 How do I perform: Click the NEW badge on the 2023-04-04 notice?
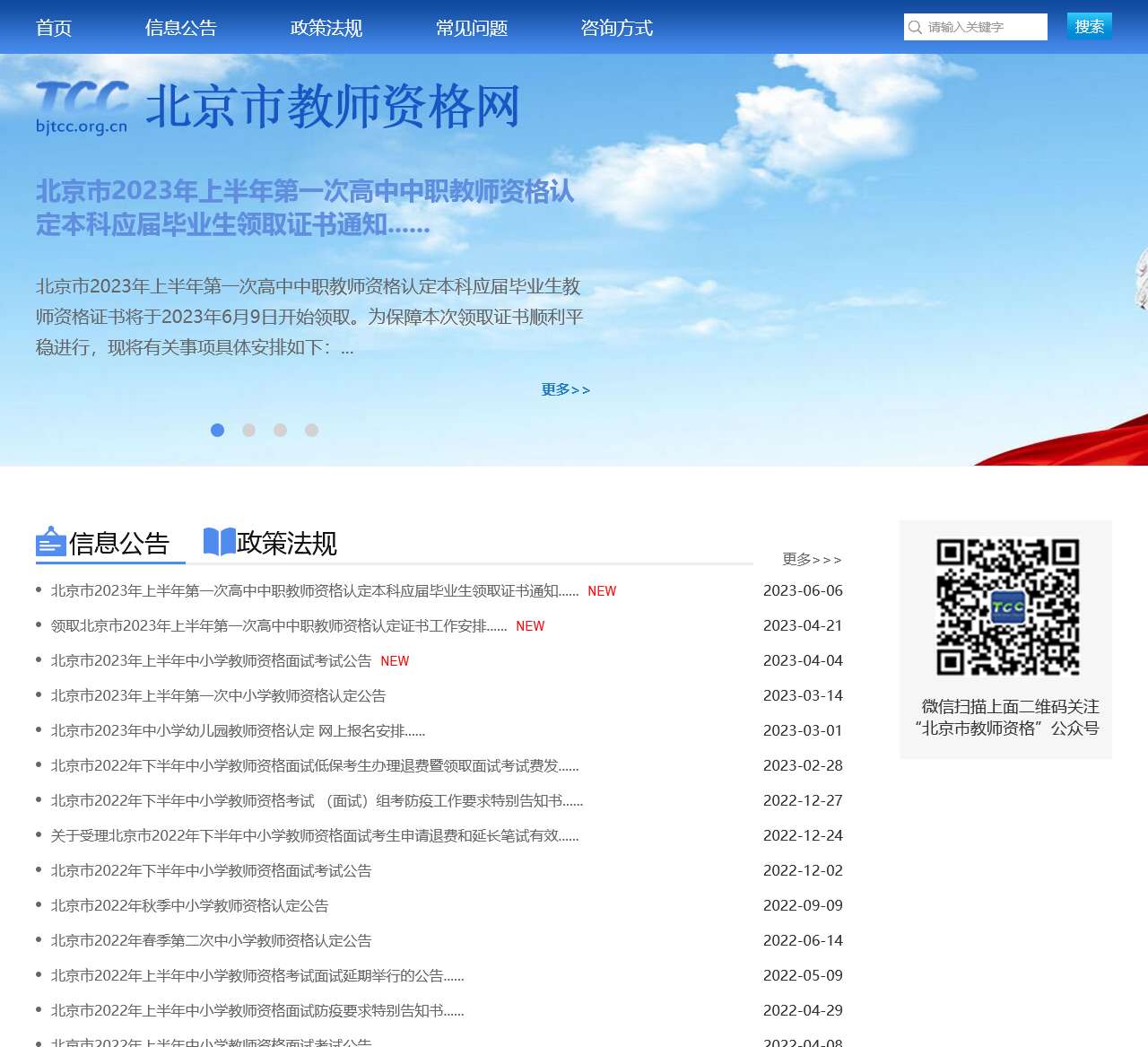point(396,661)
